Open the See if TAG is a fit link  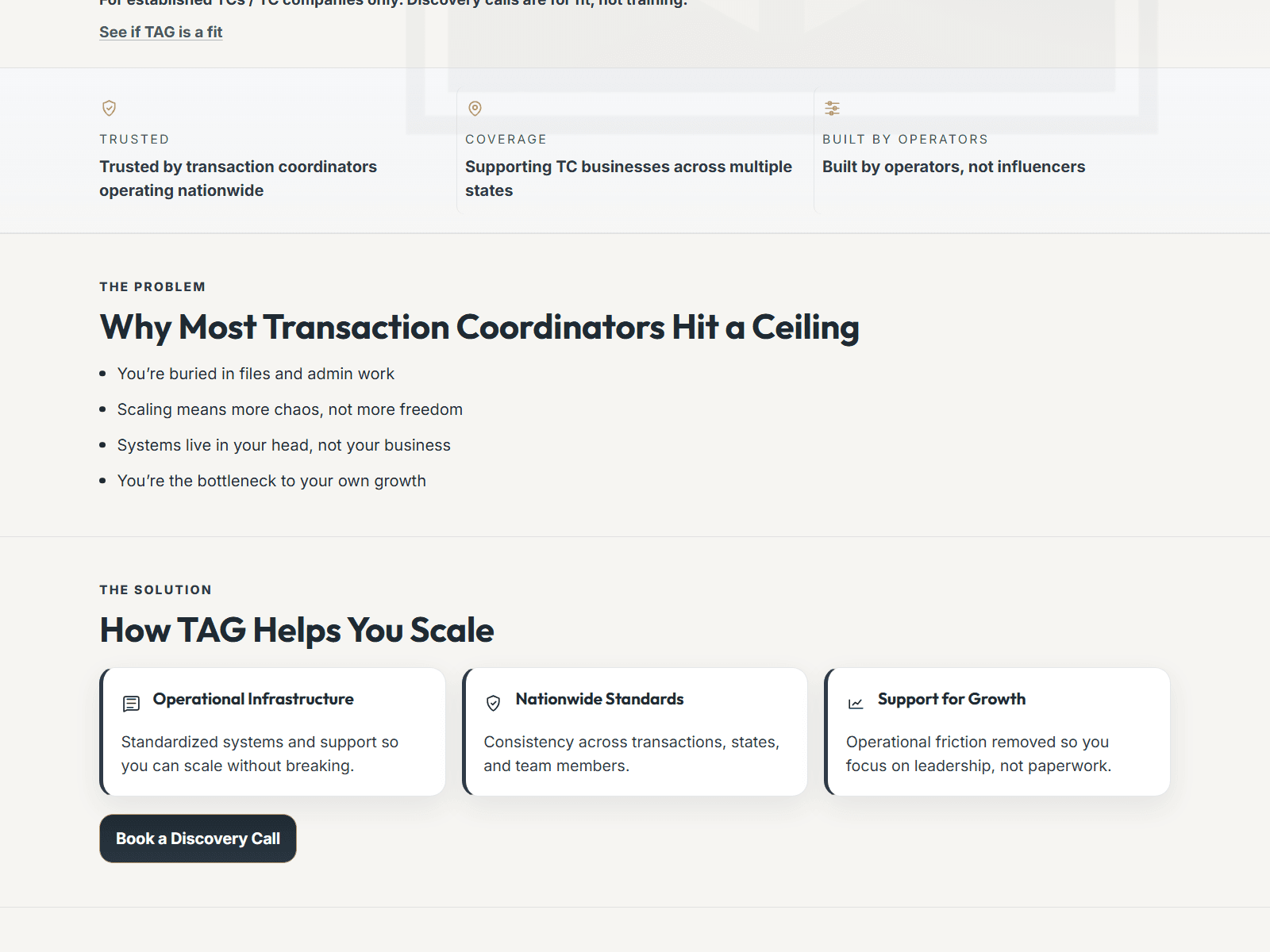click(160, 32)
